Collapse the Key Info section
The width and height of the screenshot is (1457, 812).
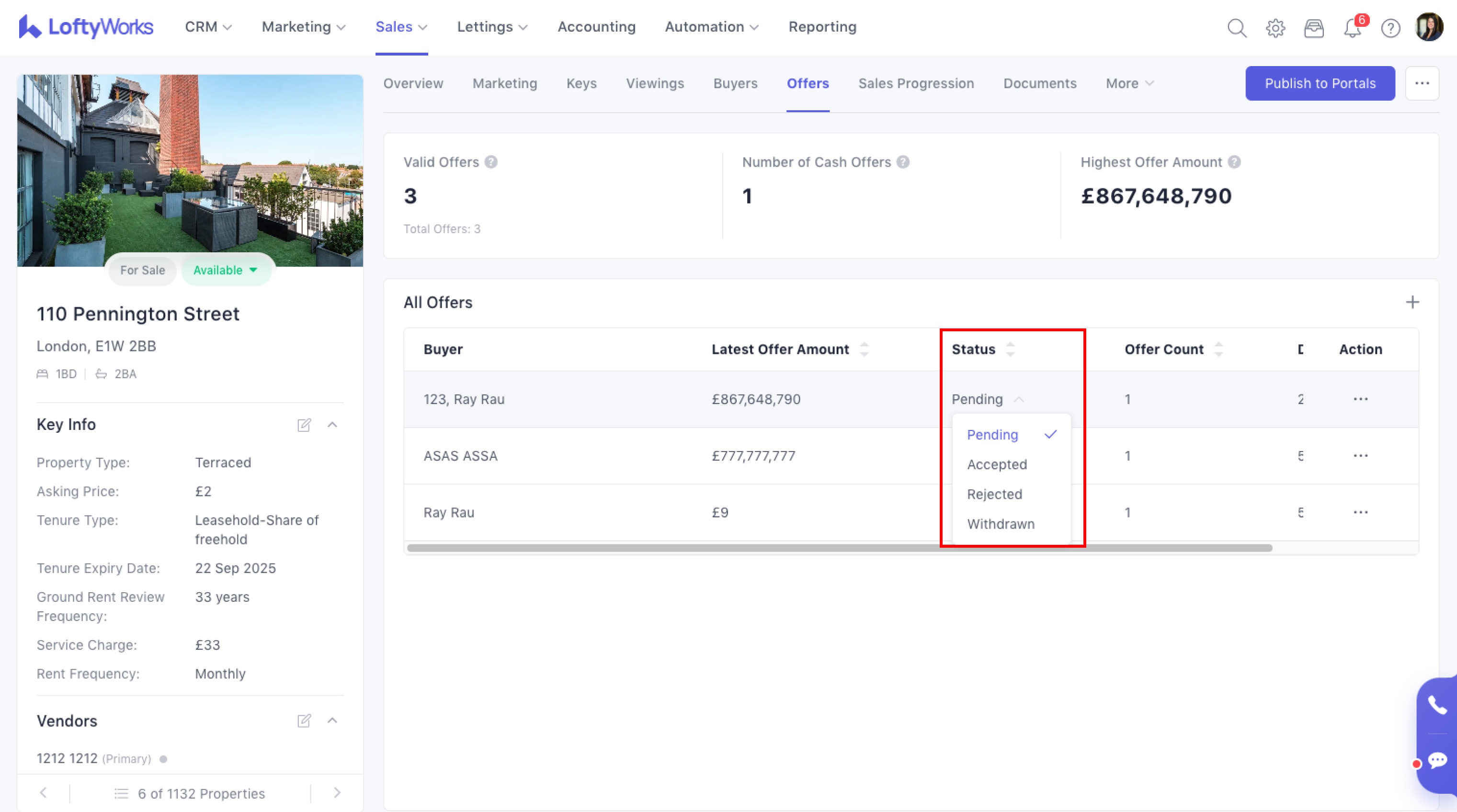pos(332,425)
